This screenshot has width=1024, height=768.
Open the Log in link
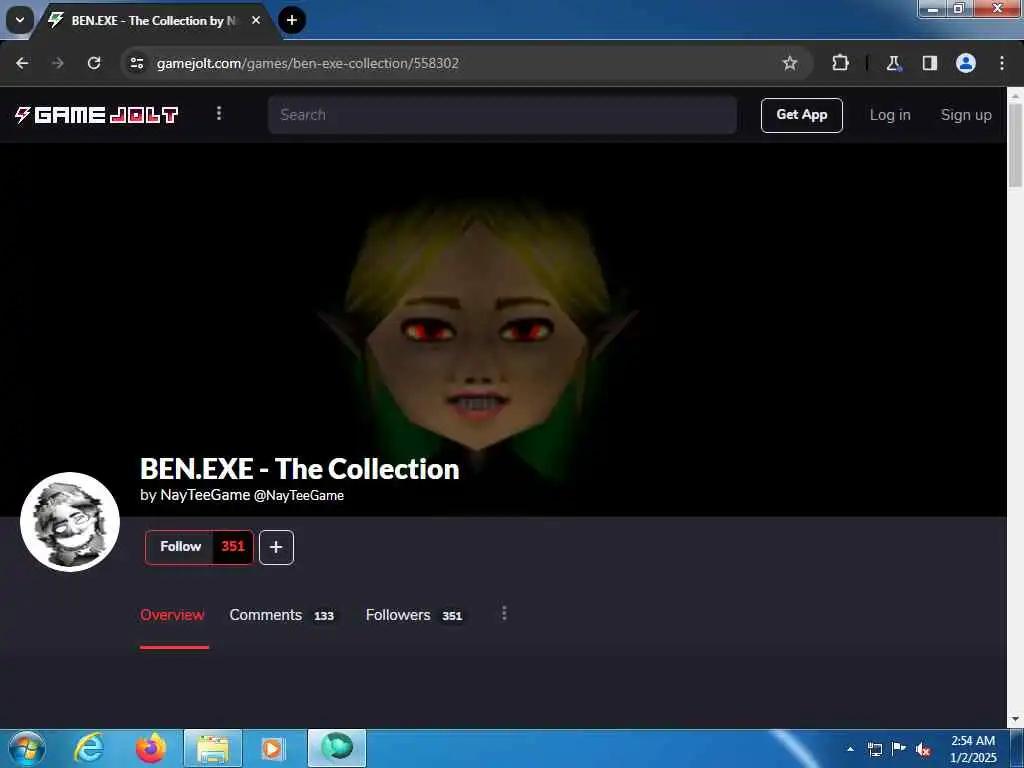tap(889, 115)
